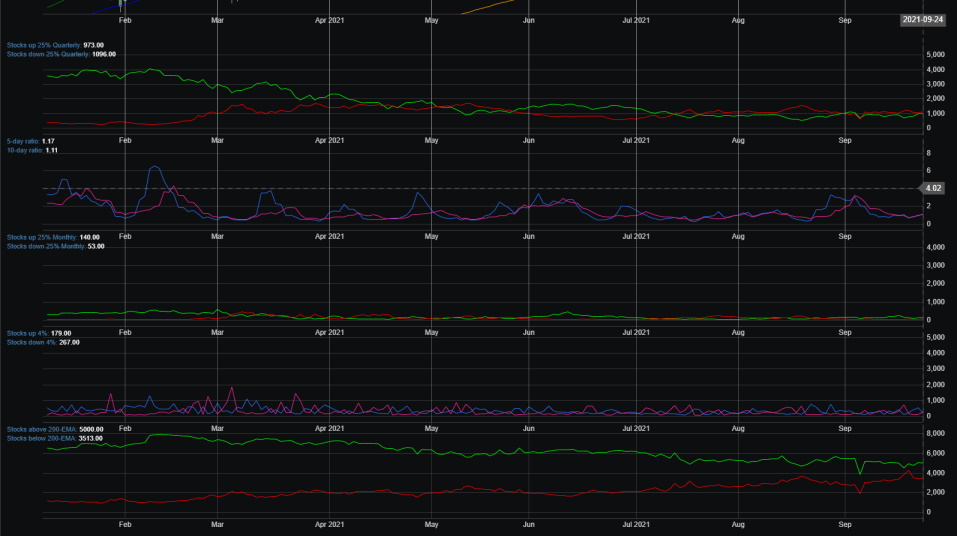Click the 2021-09-24 date label
Image resolution: width=957 pixels, height=536 pixels.
pyautogui.click(x=923, y=20)
